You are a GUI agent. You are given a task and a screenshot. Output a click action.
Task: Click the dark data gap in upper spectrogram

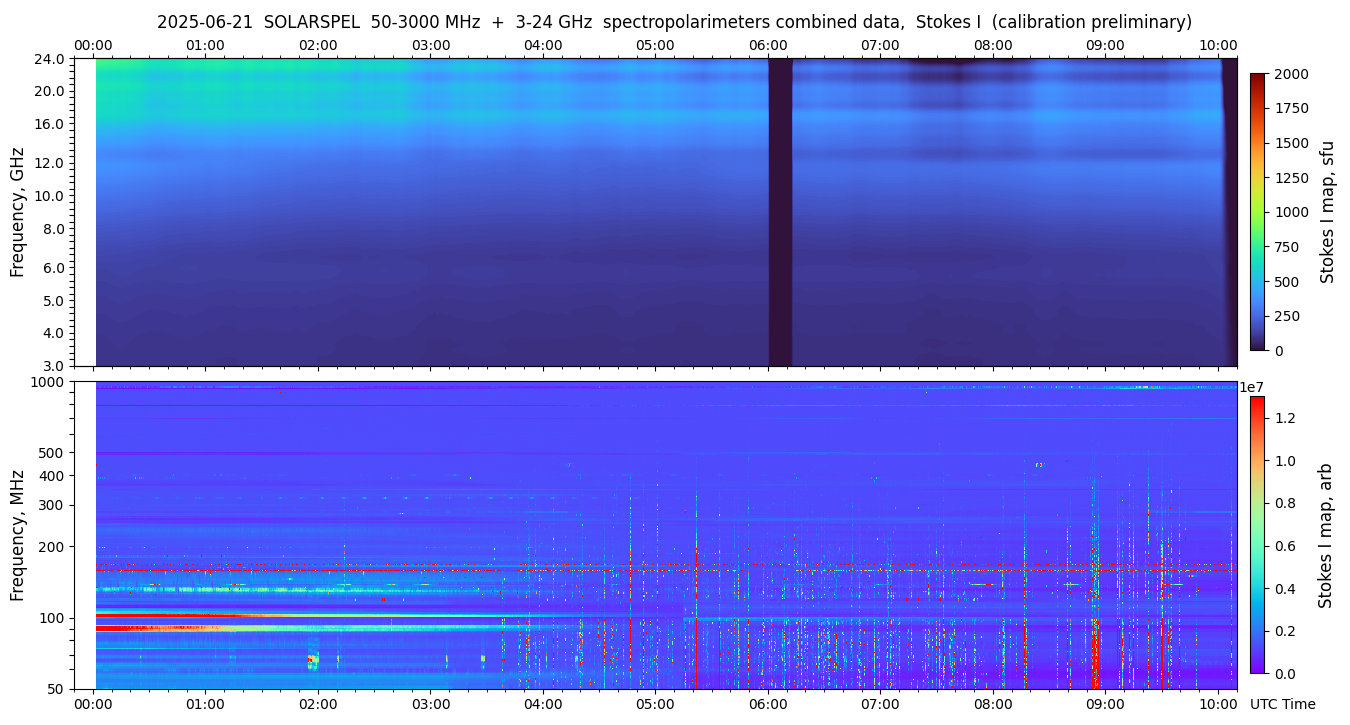(x=780, y=212)
